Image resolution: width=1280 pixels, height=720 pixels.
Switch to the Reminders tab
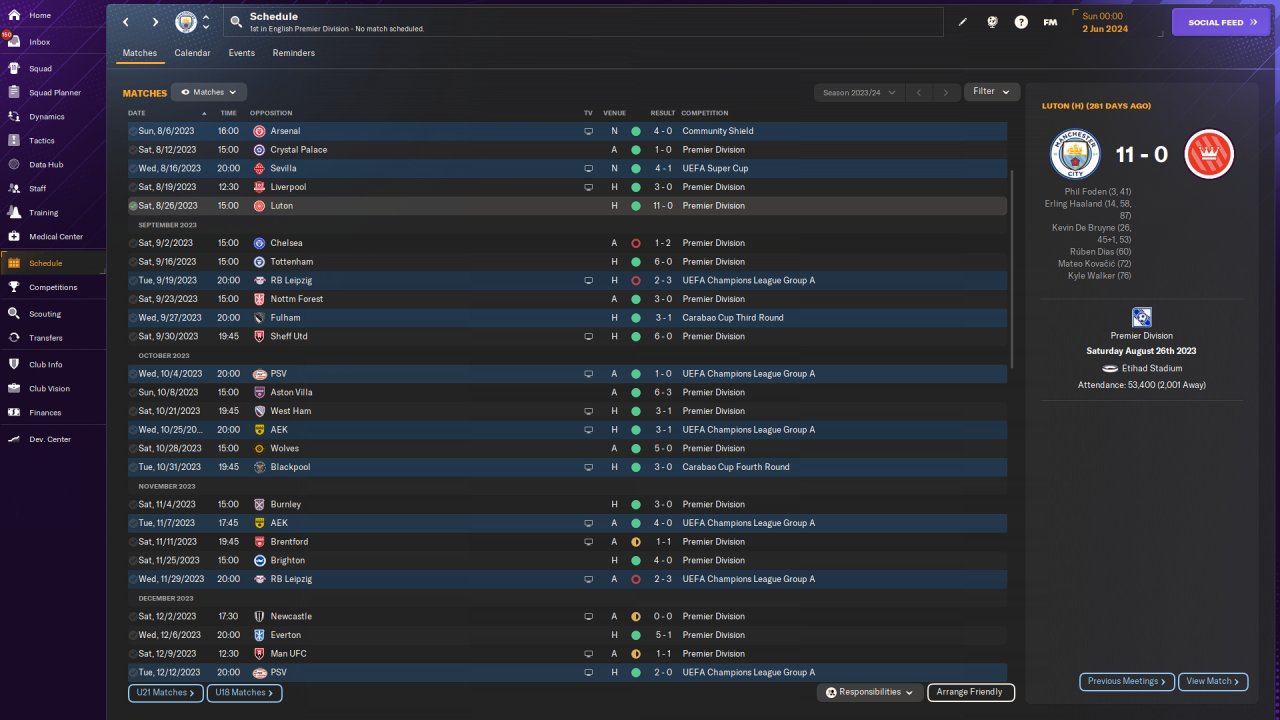pos(294,53)
